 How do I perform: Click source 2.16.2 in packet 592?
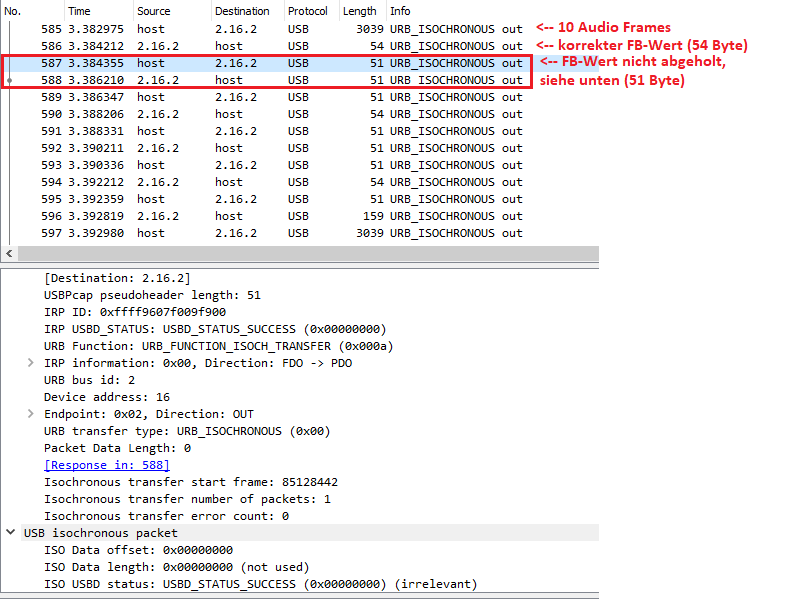point(158,149)
